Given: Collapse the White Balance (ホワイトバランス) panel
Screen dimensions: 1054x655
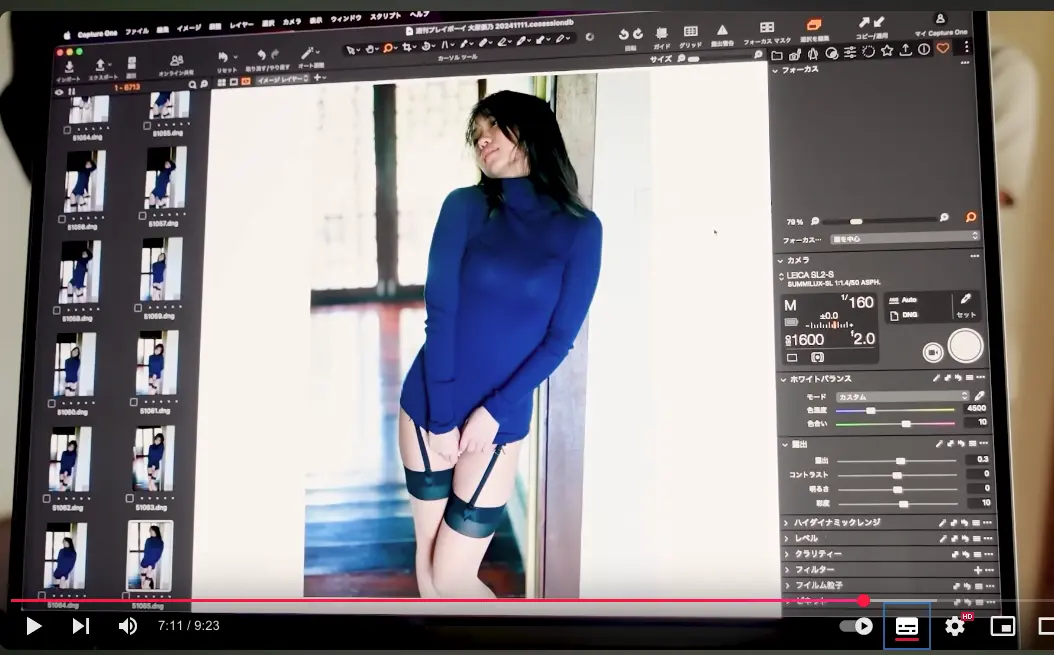Looking at the screenshot, I should [783, 379].
